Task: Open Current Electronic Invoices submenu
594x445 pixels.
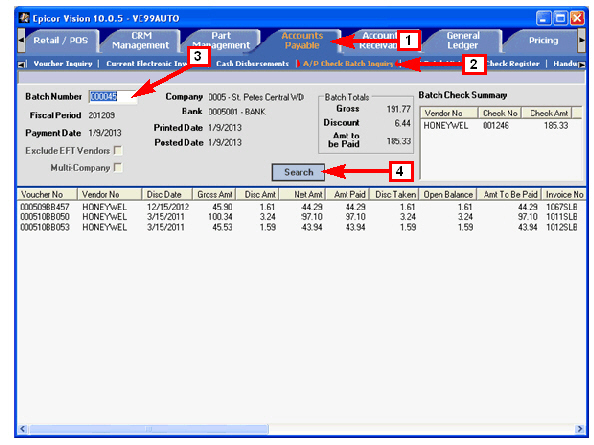Action: [147, 64]
